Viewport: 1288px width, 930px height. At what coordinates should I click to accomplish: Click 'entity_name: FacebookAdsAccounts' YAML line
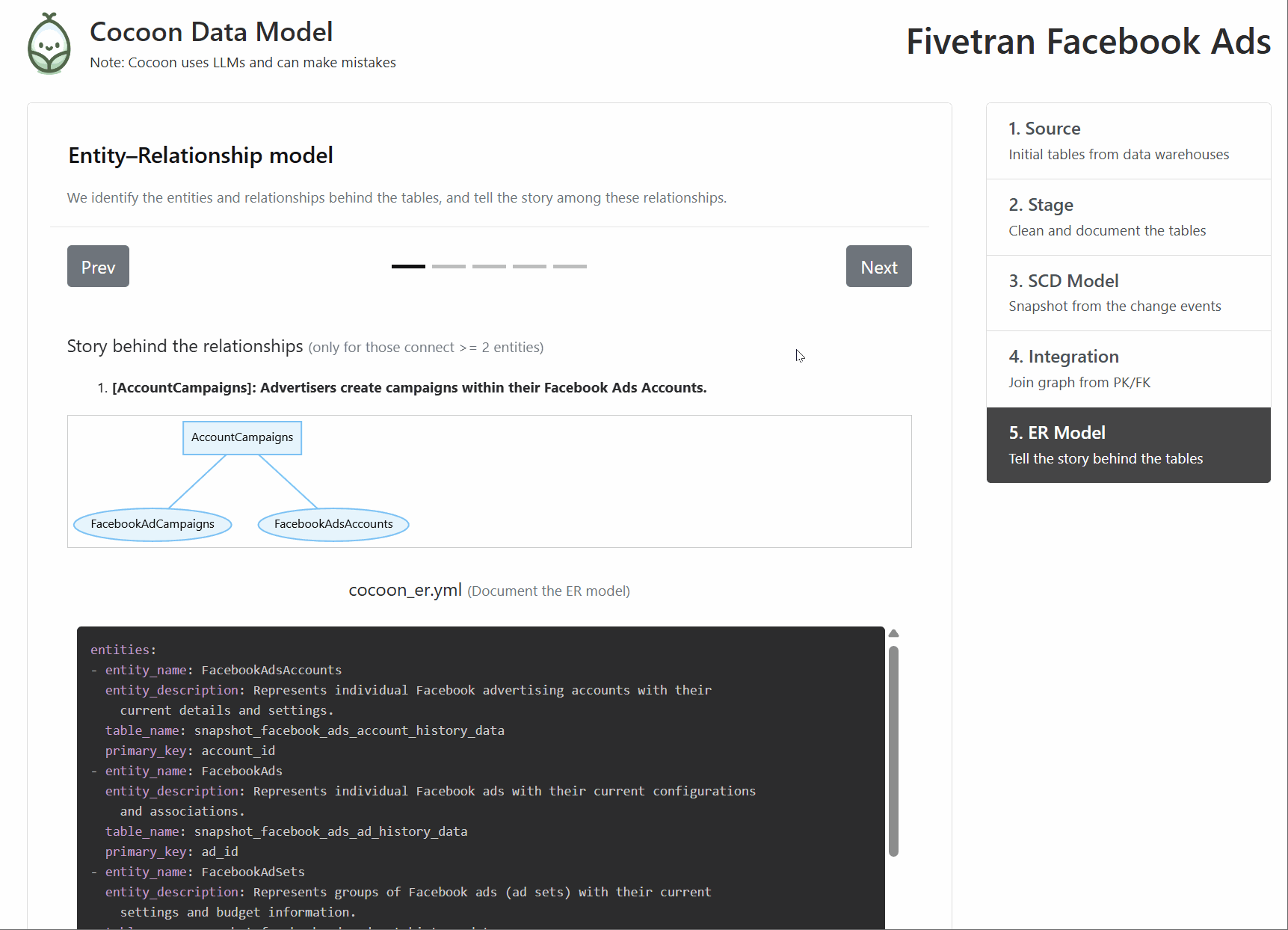(224, 670)
